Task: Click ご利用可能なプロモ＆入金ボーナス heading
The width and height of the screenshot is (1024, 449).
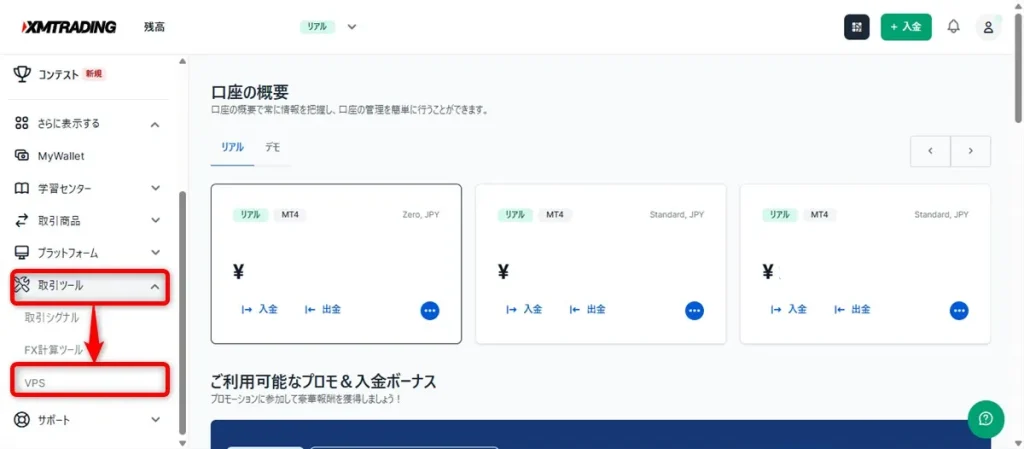Action: (323, 381)
